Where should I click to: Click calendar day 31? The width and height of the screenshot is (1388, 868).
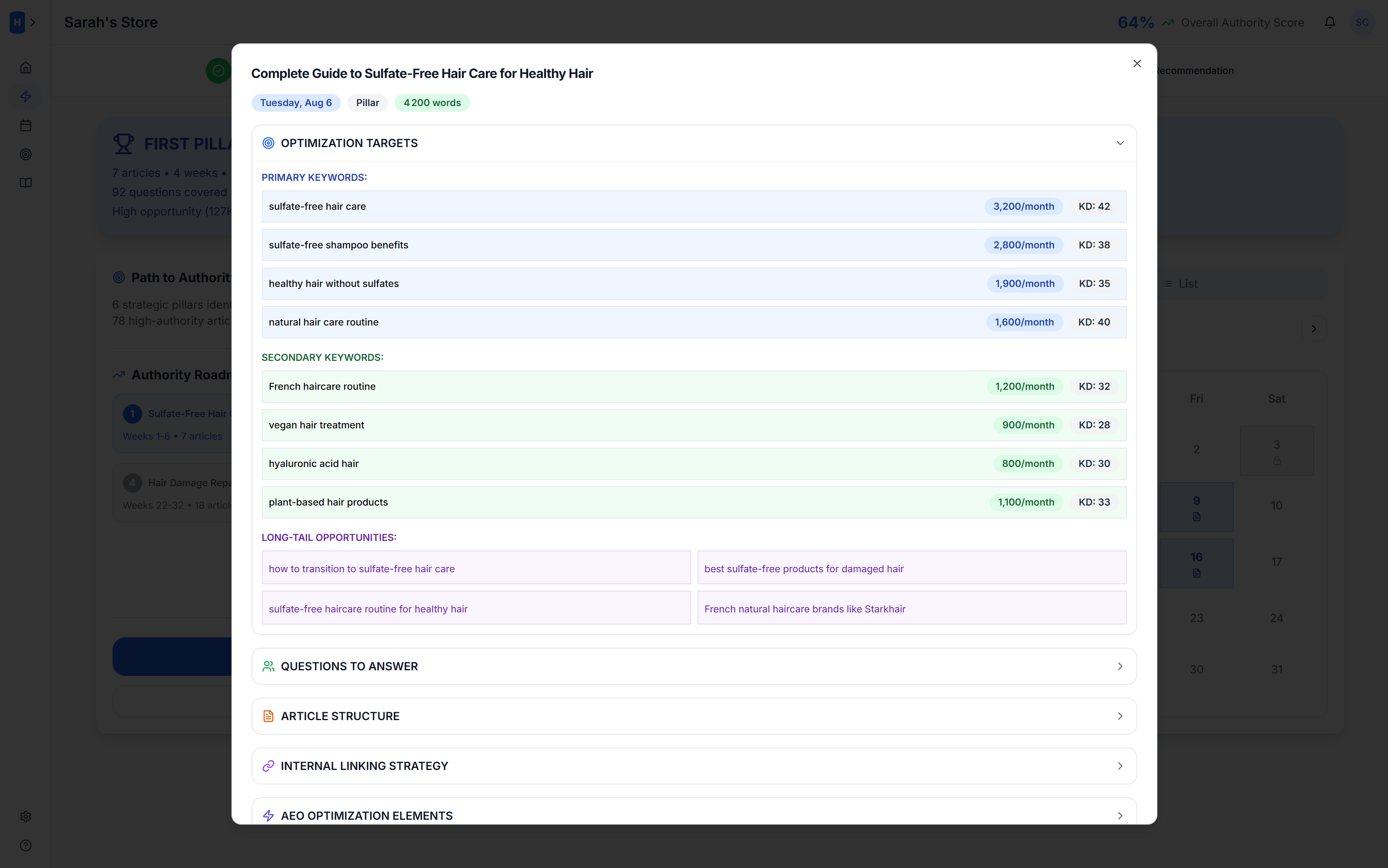(1277, 670)
